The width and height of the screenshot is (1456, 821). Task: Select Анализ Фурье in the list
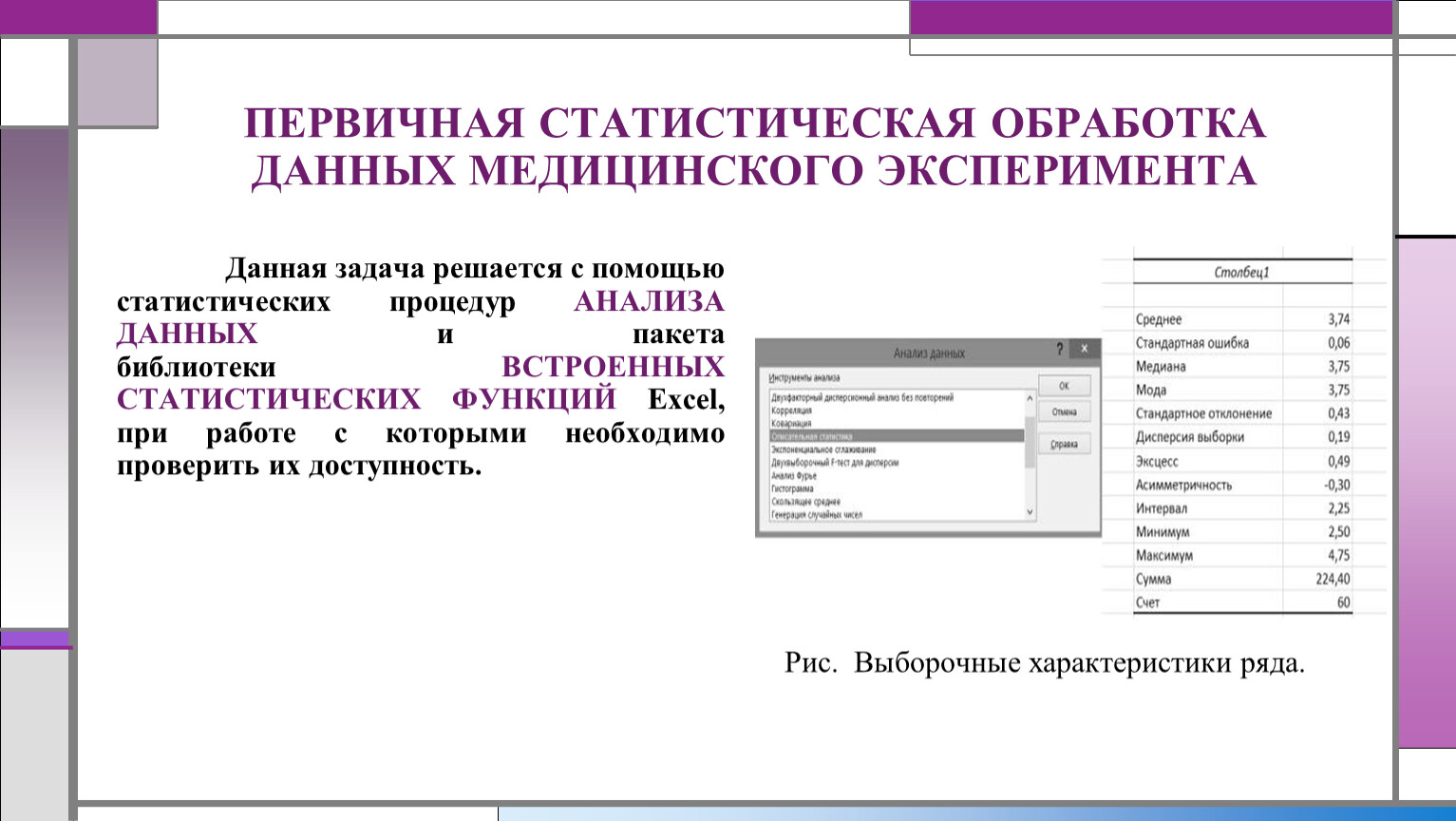793,475
